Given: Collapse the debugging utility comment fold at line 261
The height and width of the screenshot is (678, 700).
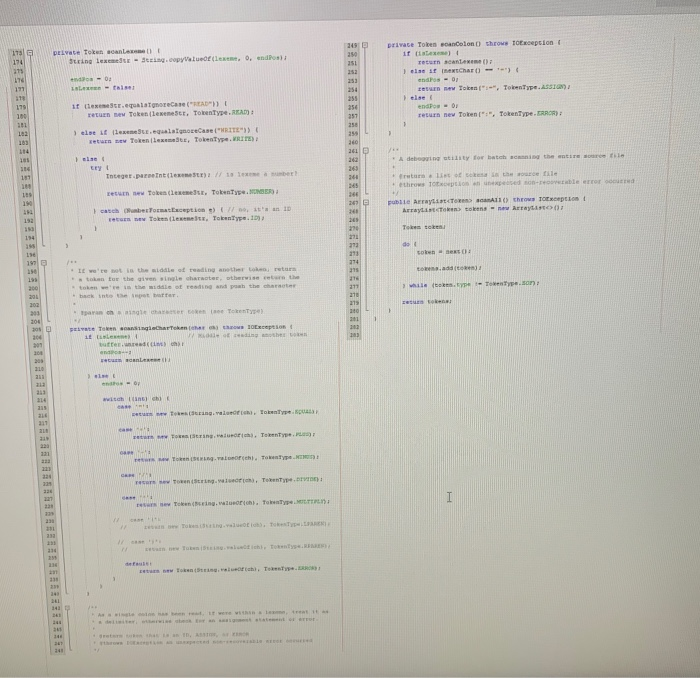Looking at the screenshot, I should point(366,151).
